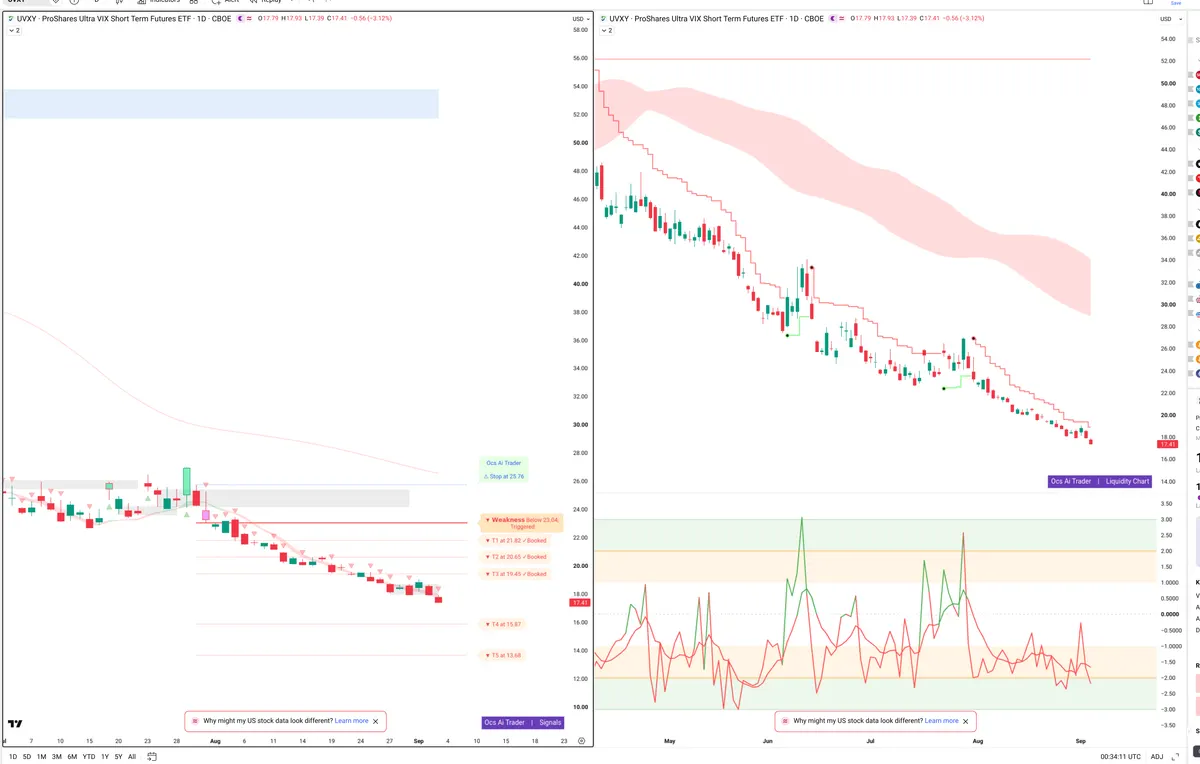Click the pink highlighted candle on the left chart

(x=206, y=515)
